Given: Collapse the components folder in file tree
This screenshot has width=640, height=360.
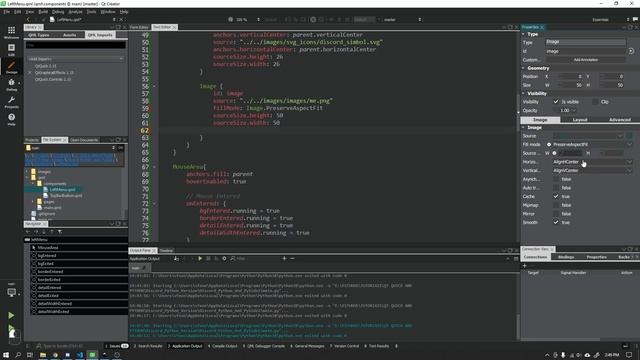Looking at the screenshot, I should coord(33,184).
